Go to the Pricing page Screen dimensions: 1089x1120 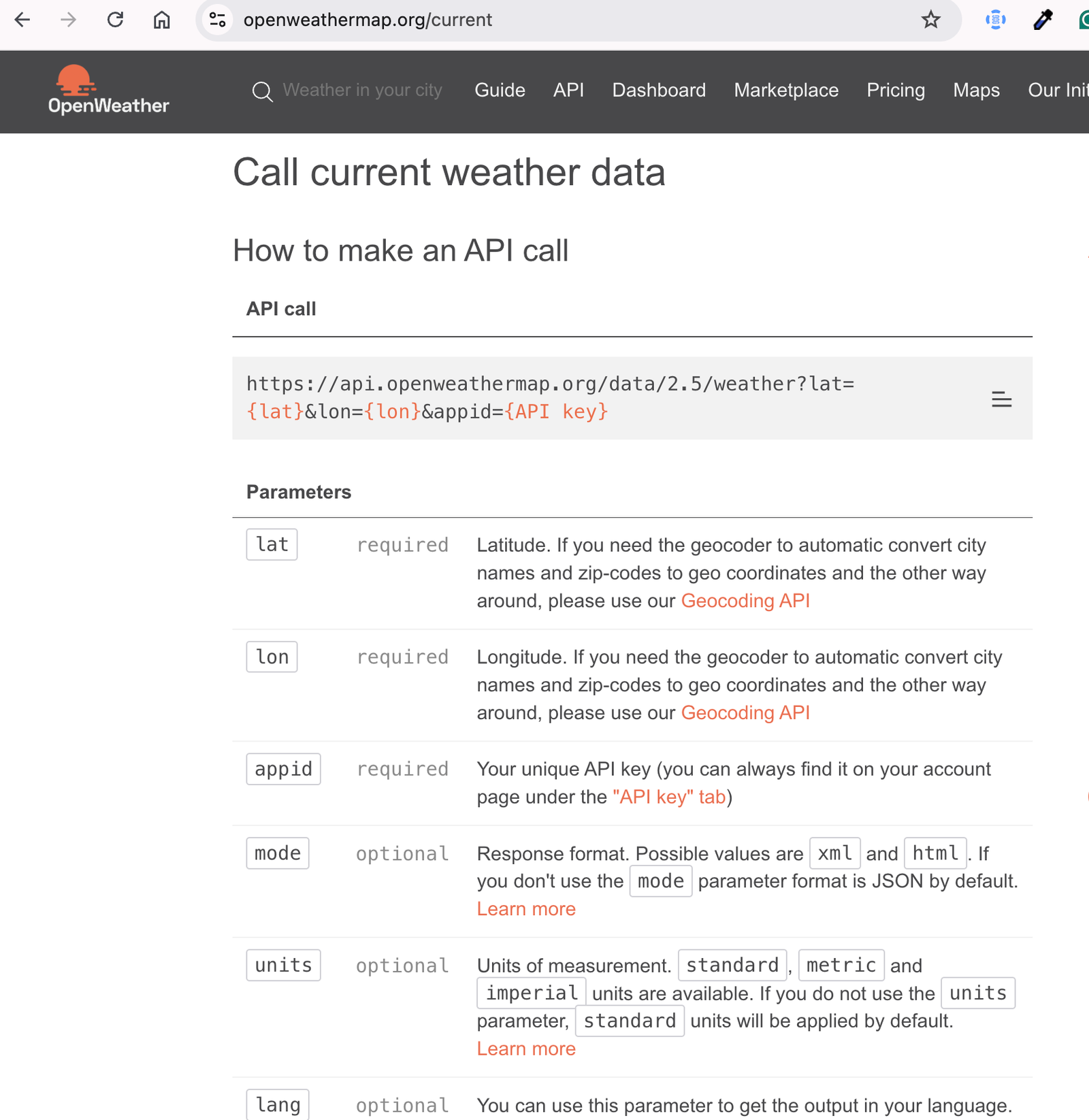[896, 90]
